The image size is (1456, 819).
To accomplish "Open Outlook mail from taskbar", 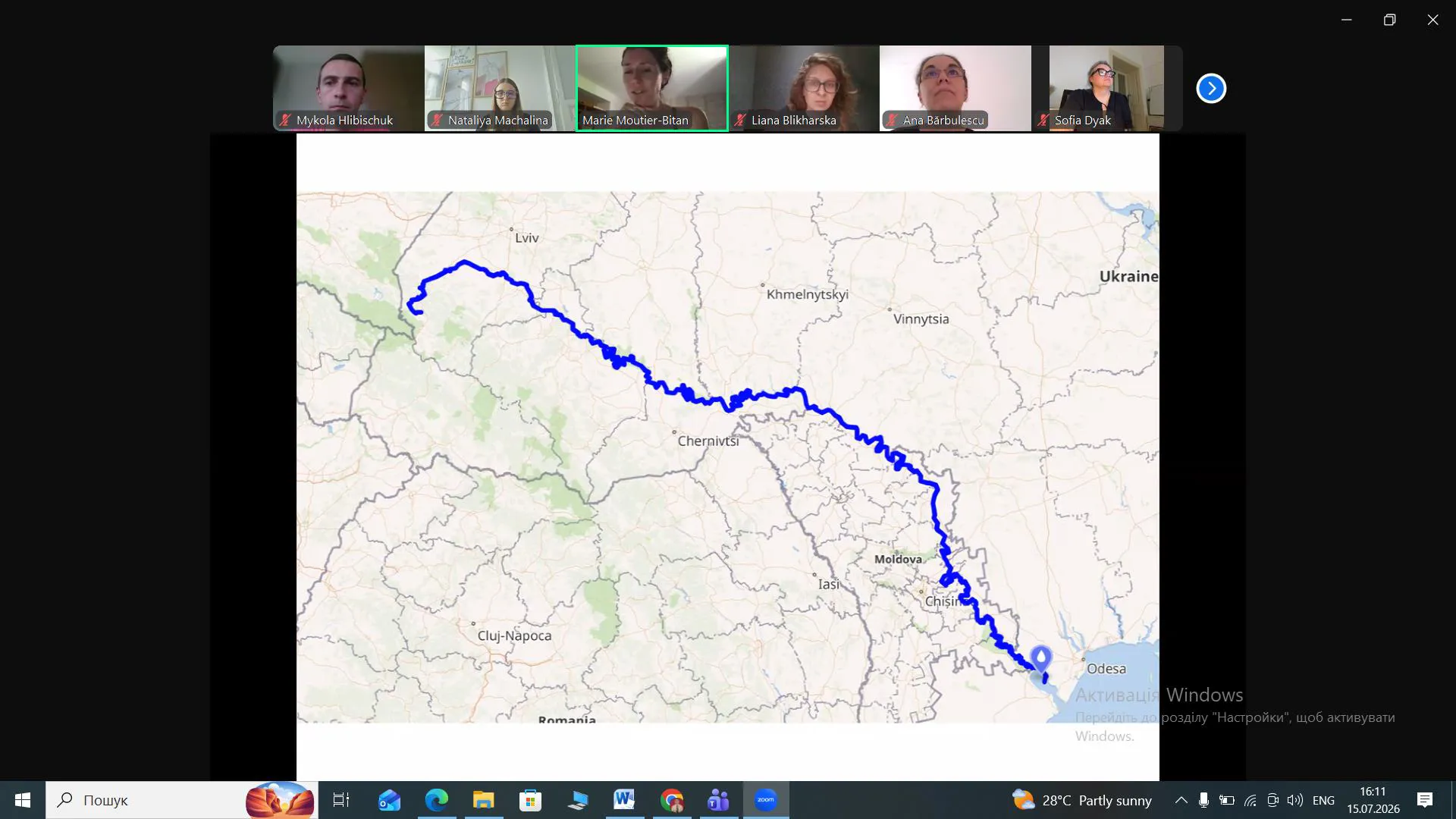I will click(x=389, y=800).
